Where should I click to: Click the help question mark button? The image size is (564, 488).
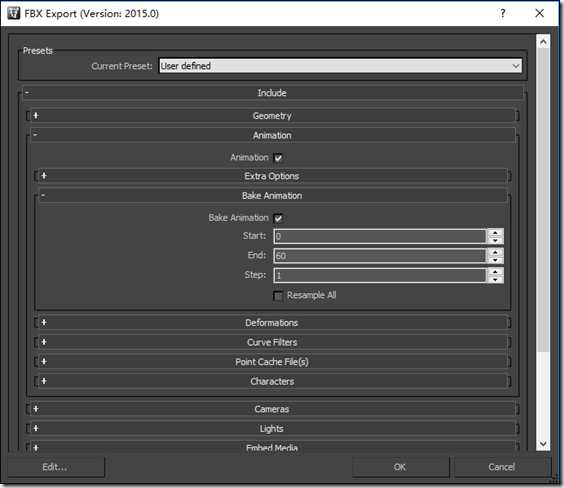[x=503, y=13]
